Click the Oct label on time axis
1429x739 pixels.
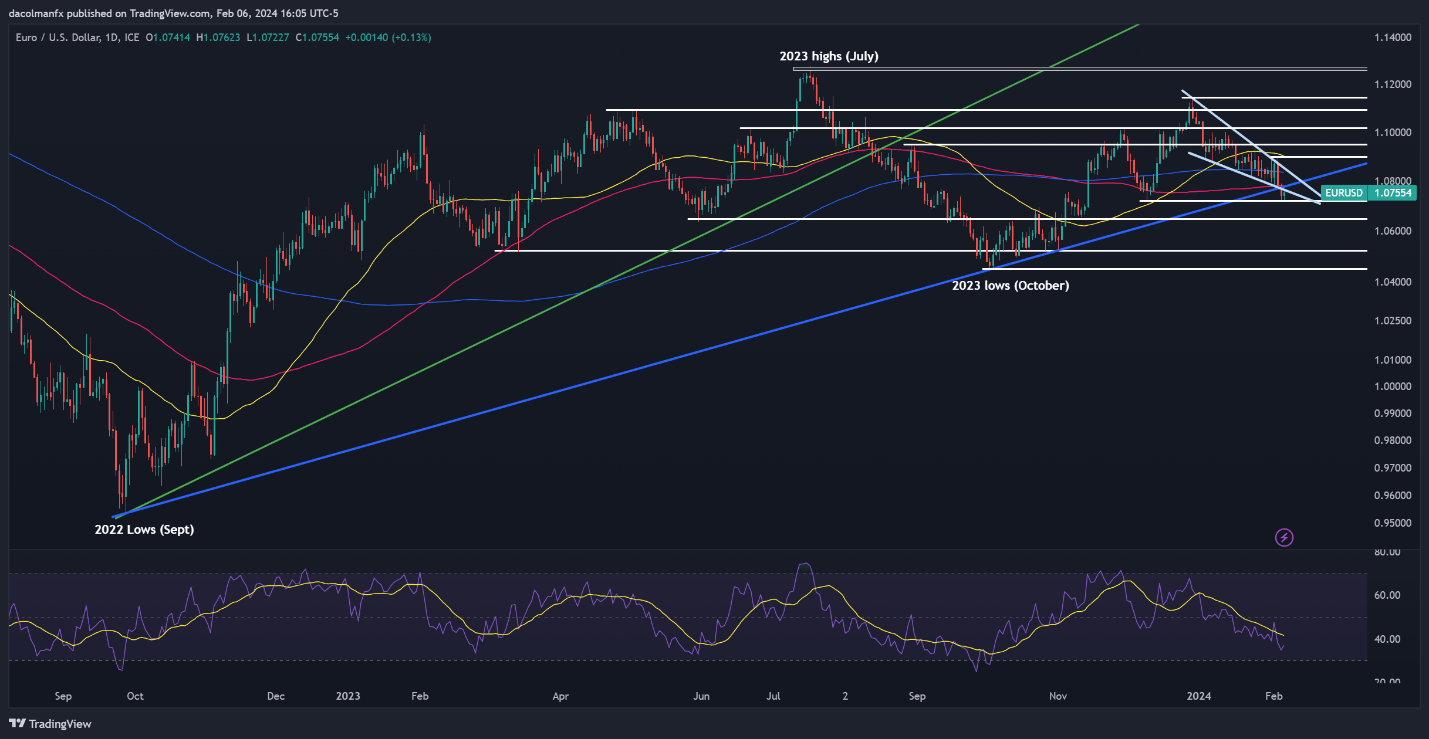(x=135, y=694)
